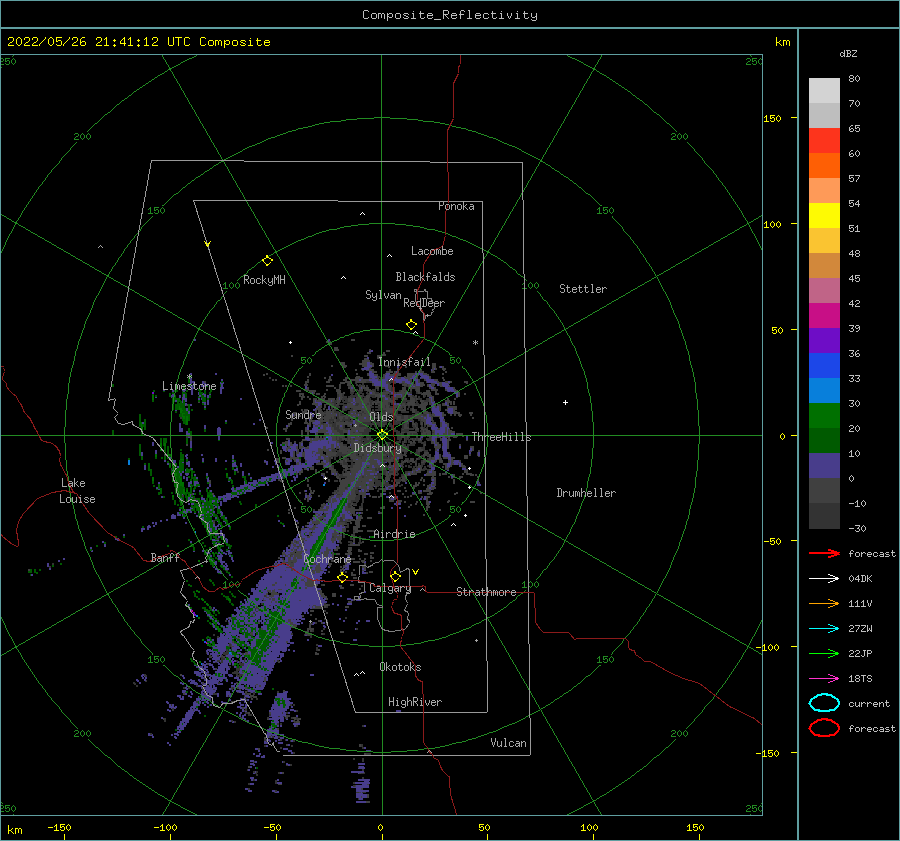This screenshot has width=900, height=841.
Task: Click the yellow diamond marker beside RockyMH
Action: pyautogui.click(x=267, y=261)
